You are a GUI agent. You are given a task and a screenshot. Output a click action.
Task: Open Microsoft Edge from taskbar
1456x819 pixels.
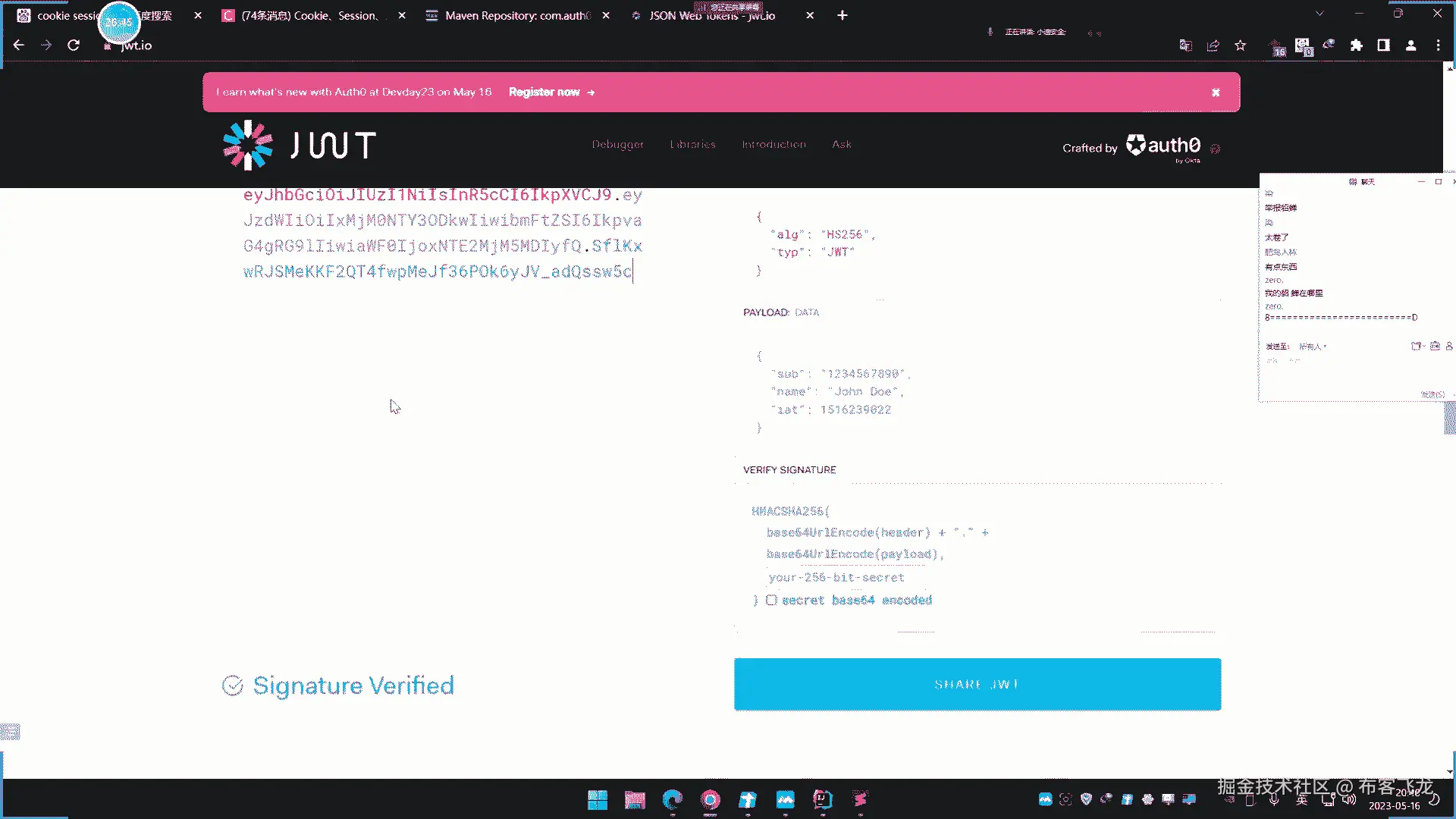(672, 799)
